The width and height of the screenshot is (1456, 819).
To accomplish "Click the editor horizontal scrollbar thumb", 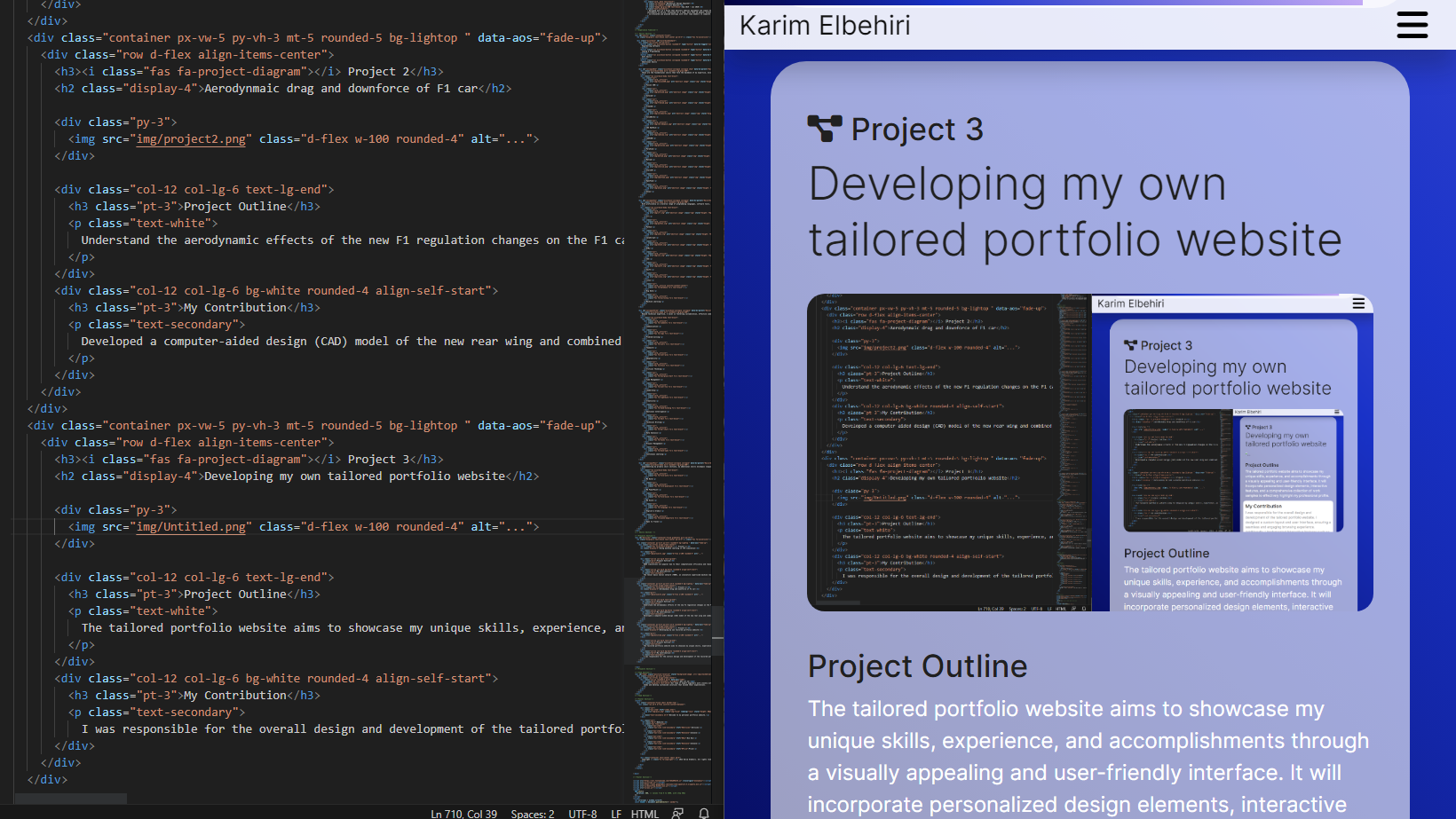I will pos(71,799).
